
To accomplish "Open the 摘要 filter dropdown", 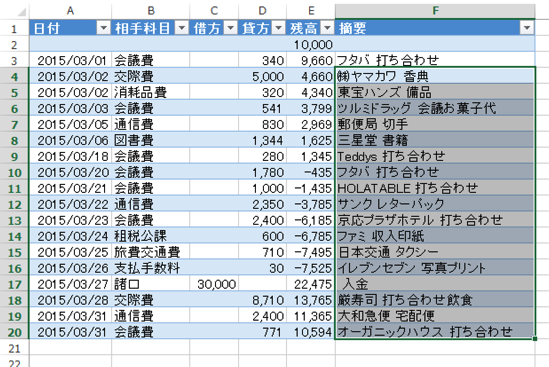I will point(527,28).
